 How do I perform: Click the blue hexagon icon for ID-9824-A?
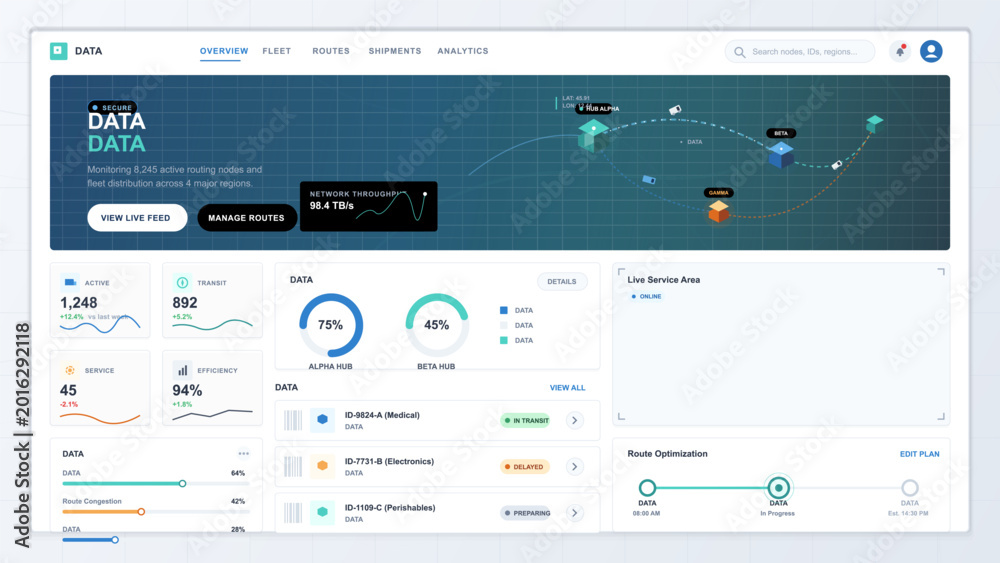tap(322, 420)
